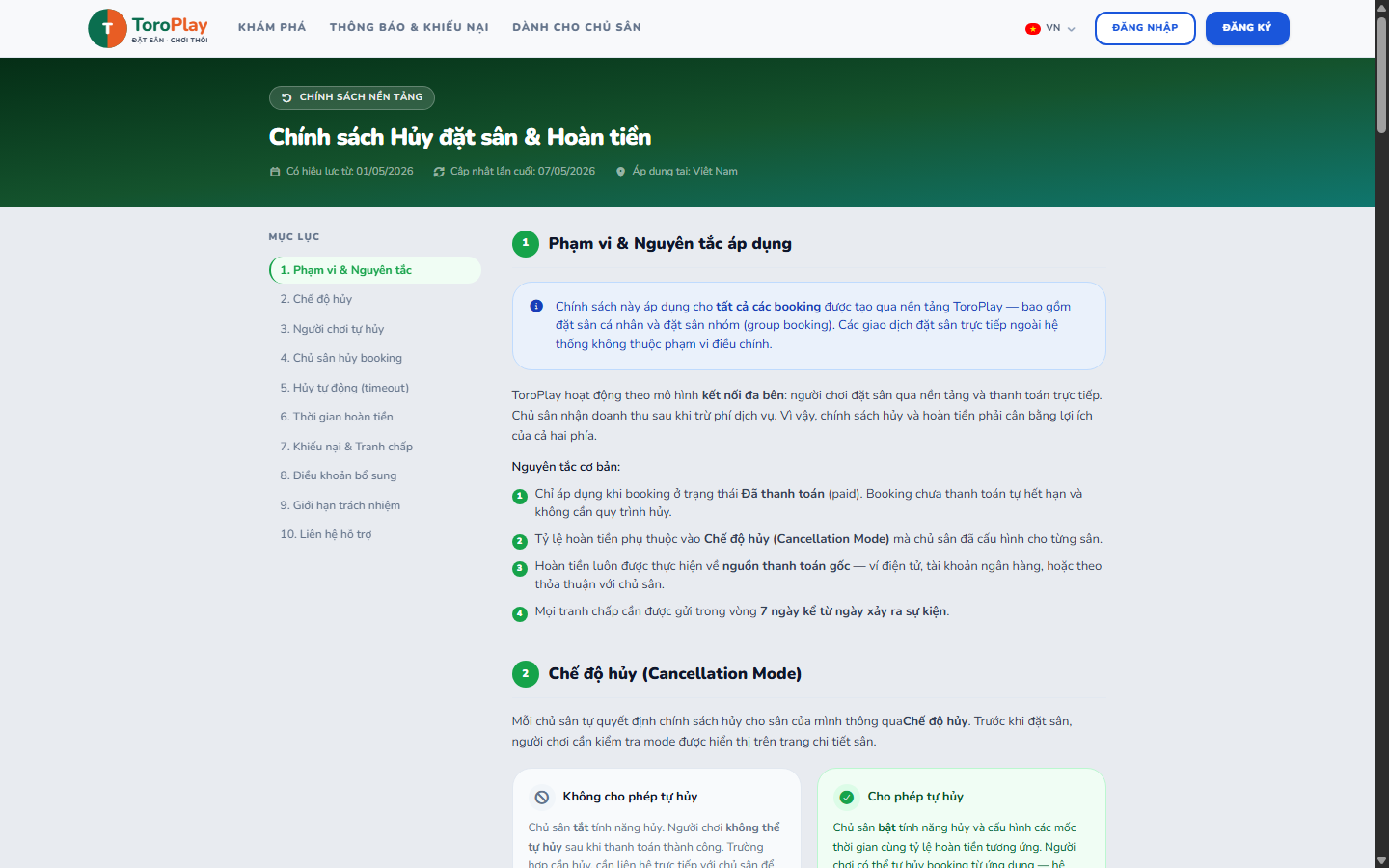Viewport: 1389px width, 868px height.
Task: Click the Vietnam flag icon
Action: [1032, 29]
